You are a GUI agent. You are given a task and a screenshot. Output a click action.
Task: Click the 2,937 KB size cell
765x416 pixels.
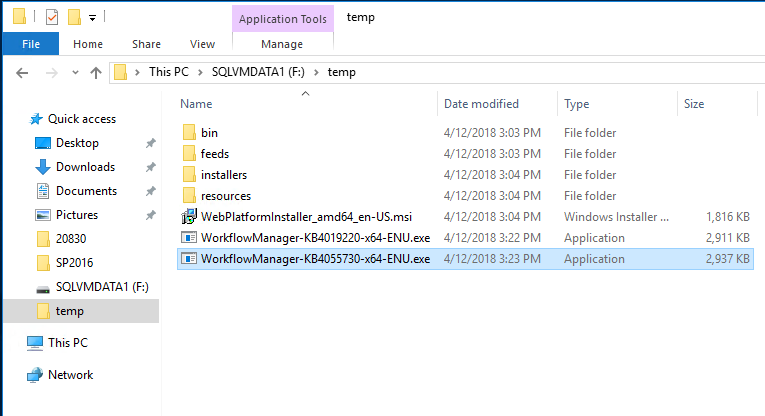(727, 258)
